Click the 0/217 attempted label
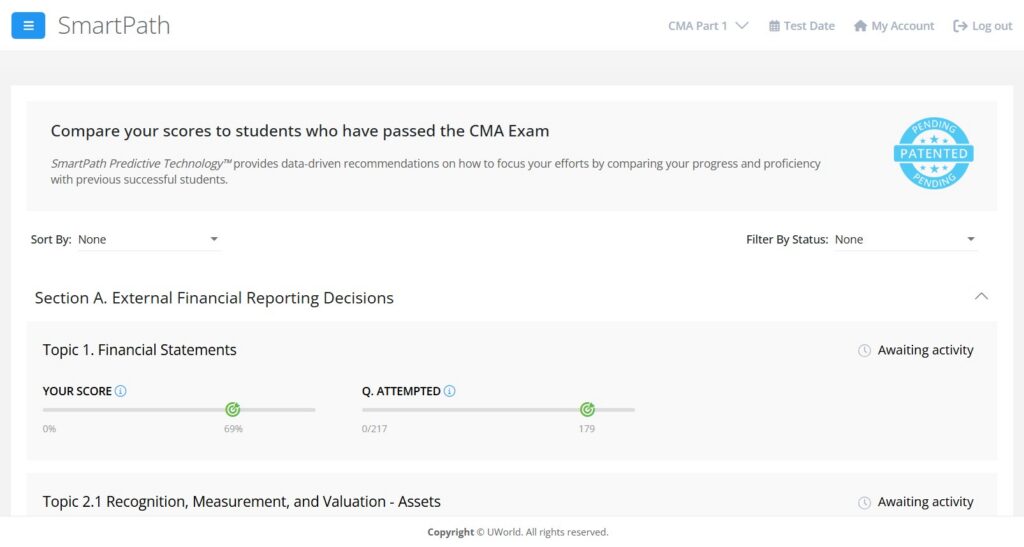Image resolution: width=1024 pixels, height=547 pixels. point(374,429)
